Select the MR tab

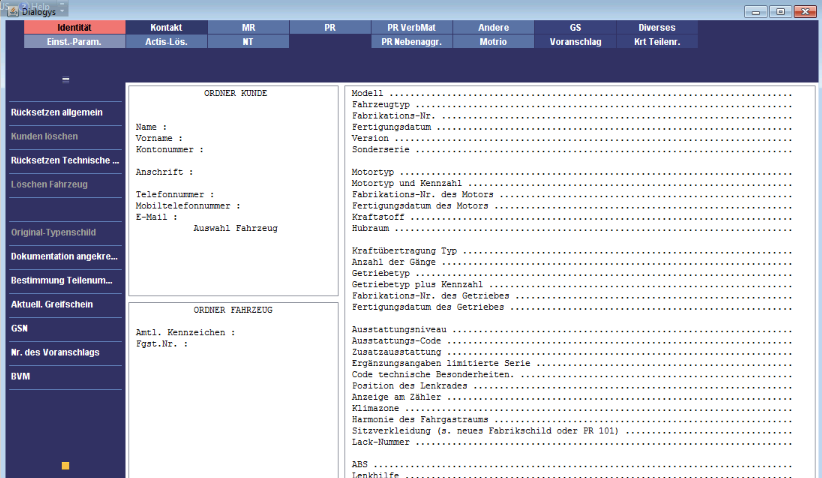click(247, 28)
